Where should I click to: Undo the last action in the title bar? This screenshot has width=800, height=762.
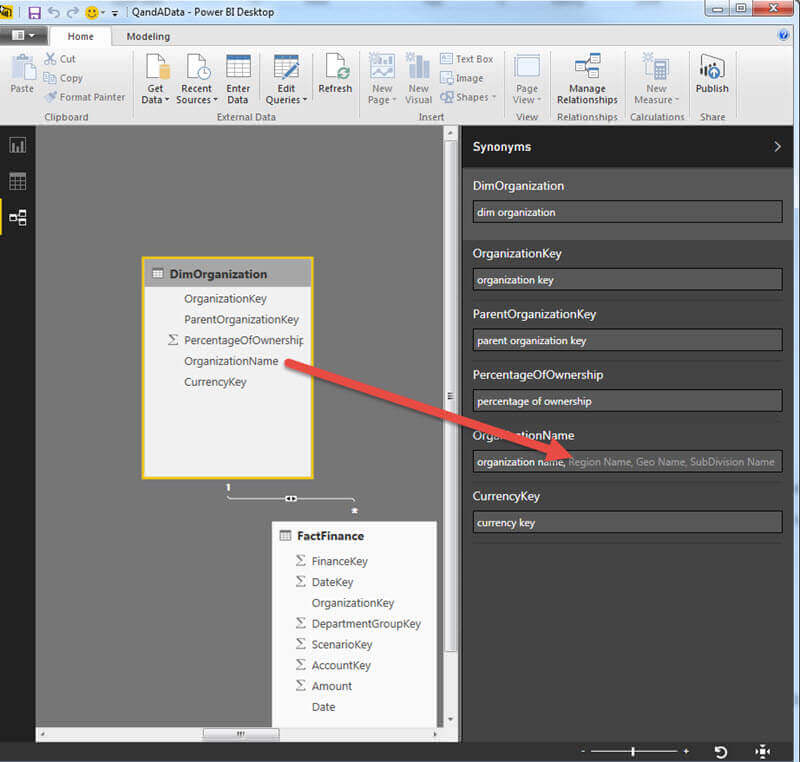coord(54,12)
